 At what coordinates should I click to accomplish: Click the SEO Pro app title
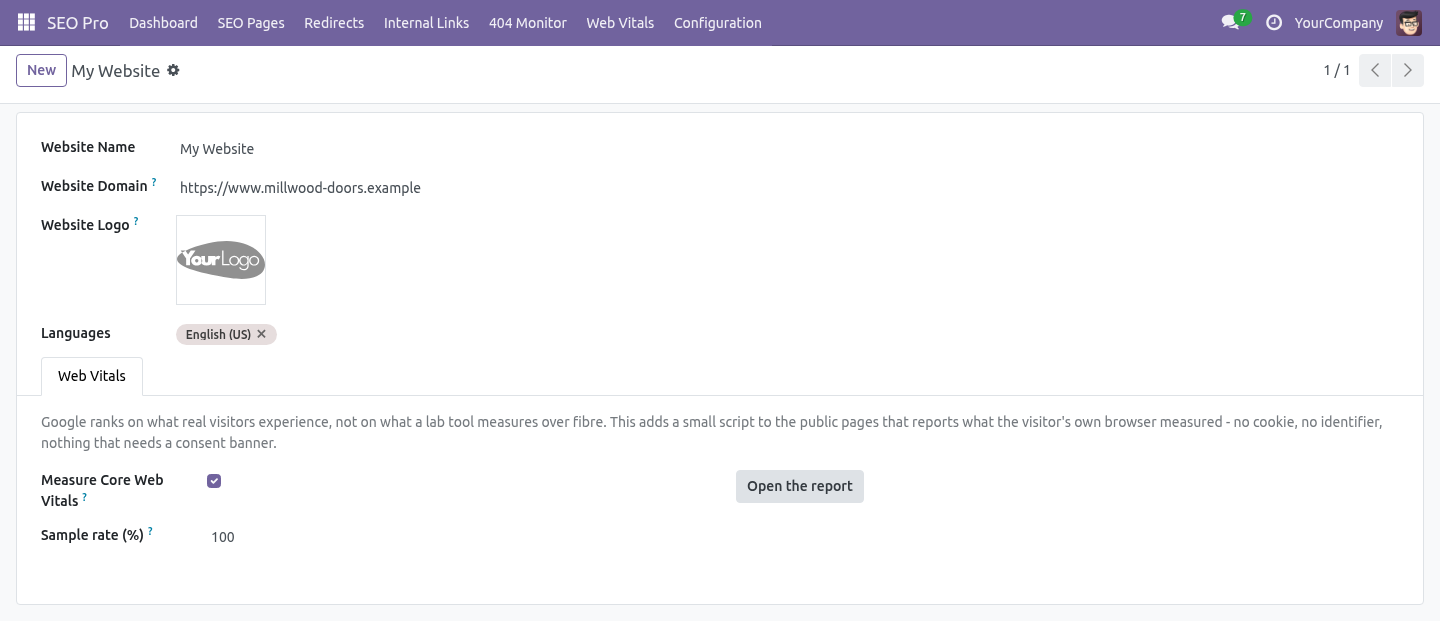(78, 22)
